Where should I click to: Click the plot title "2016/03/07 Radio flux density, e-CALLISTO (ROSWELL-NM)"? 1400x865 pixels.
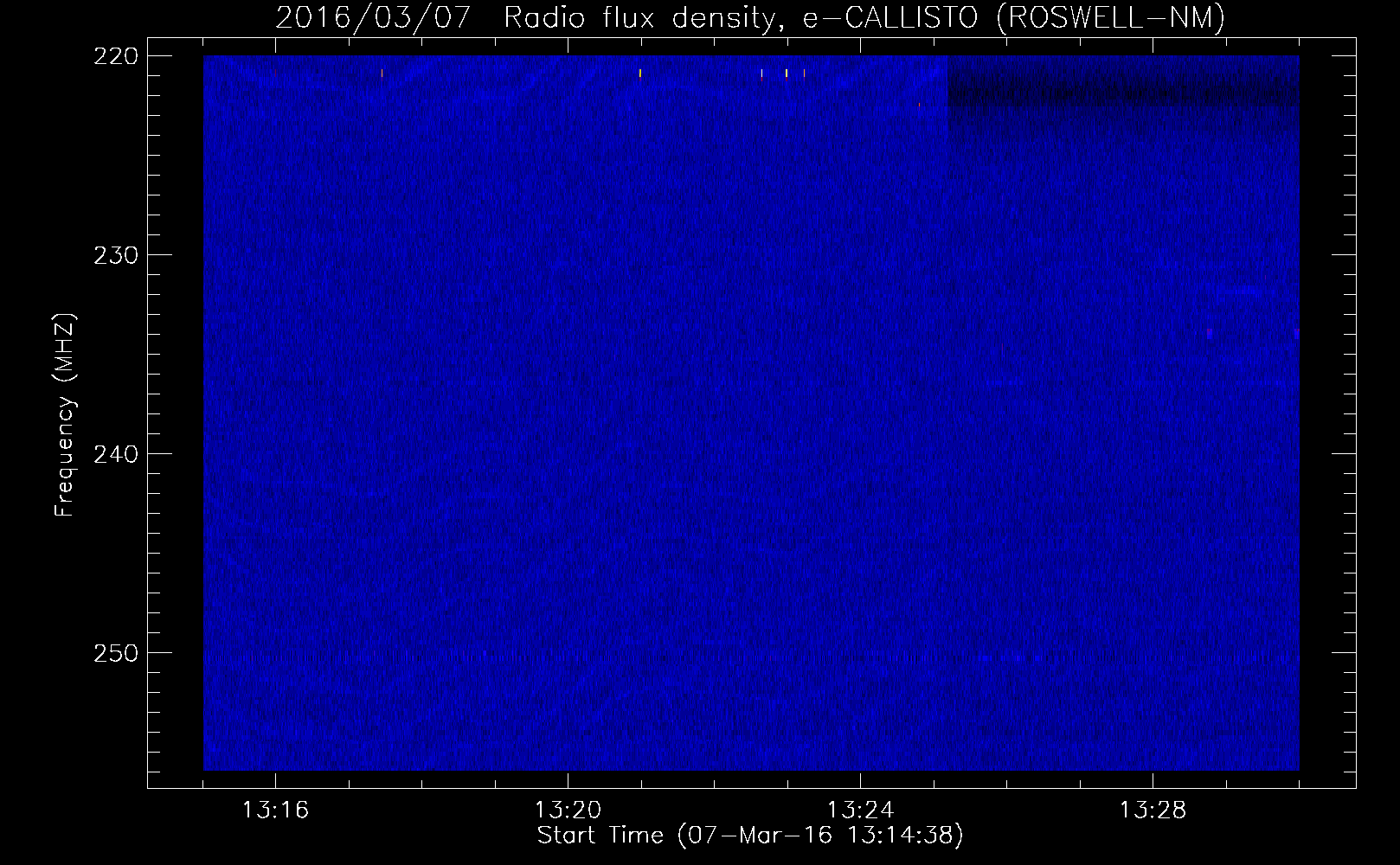750,17
